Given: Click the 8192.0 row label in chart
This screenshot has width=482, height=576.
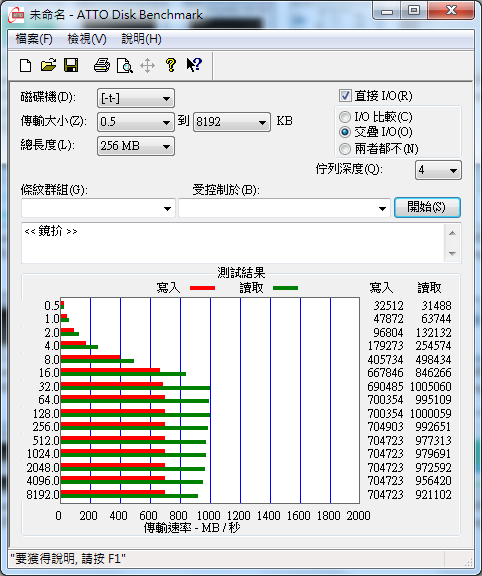Looking at the screenshot, I should click(43, 494).
